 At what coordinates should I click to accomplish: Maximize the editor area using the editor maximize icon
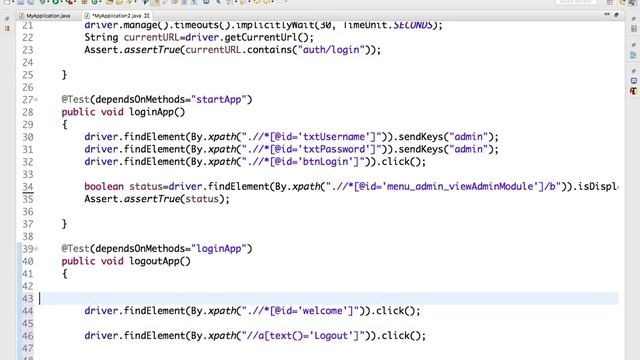coord(616,15)
